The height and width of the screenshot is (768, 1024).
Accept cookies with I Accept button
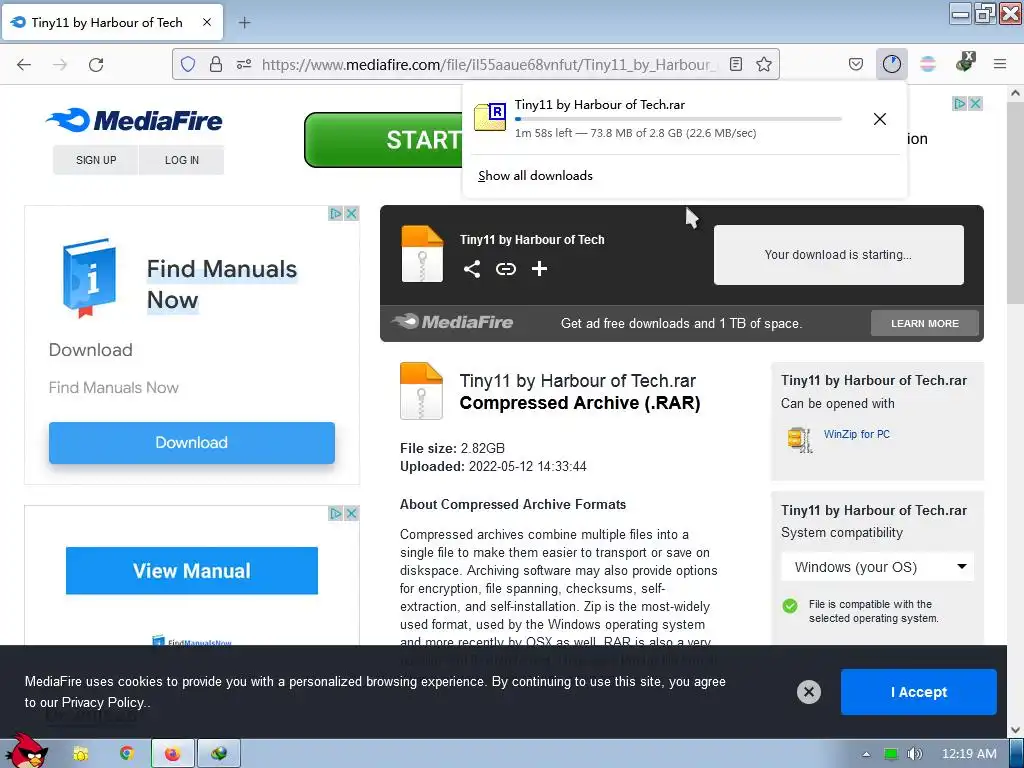coord(918,692)
